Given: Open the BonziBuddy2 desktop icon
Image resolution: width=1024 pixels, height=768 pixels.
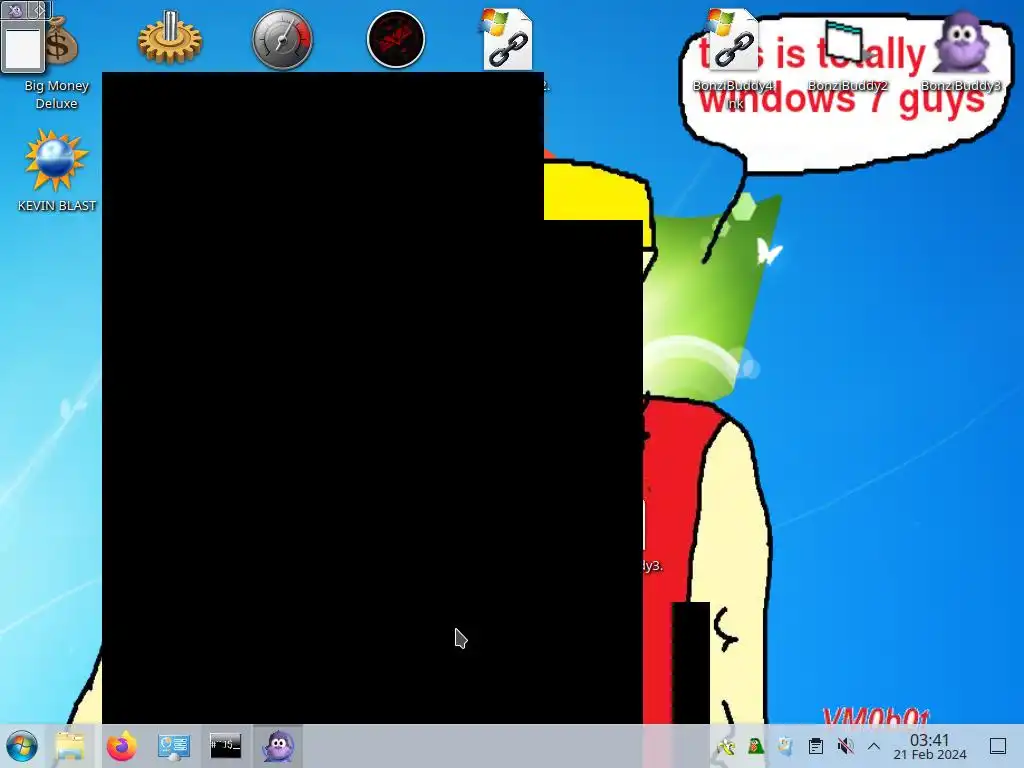Looking at the screenshot, I should coord(846,40).
